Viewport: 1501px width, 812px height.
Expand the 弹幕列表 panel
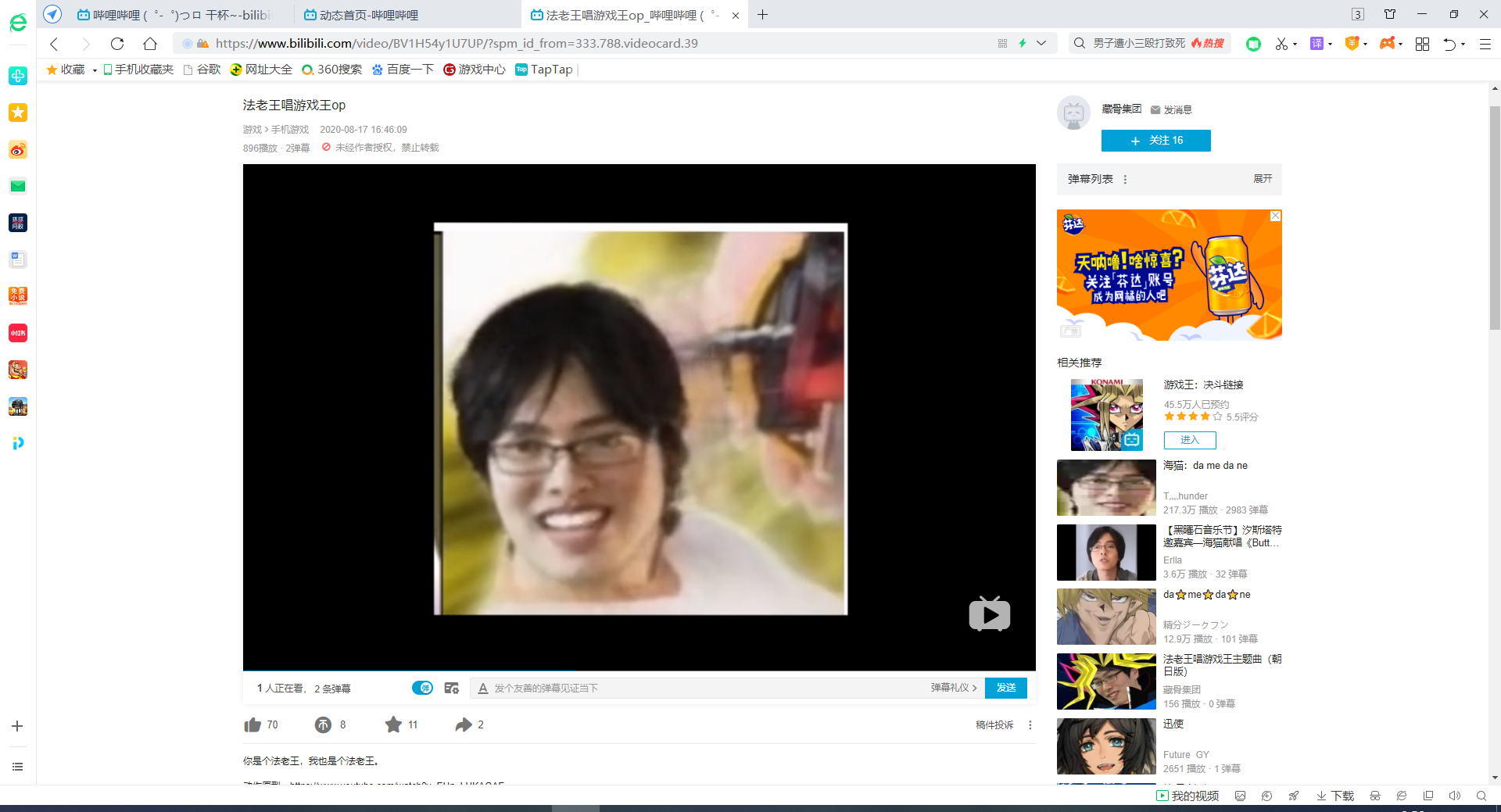(1262, 179)
